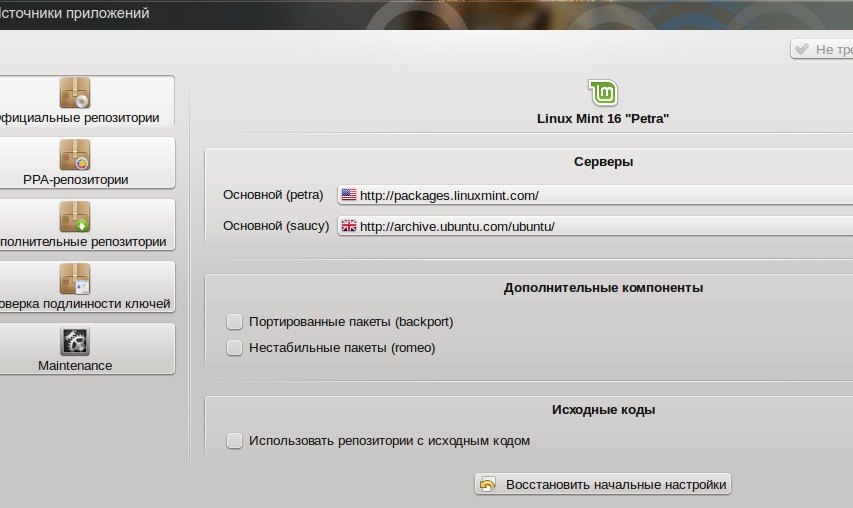Enable source code repositories checkbox
The height and width of the screenshot is (508, 853).
(234, 441)
